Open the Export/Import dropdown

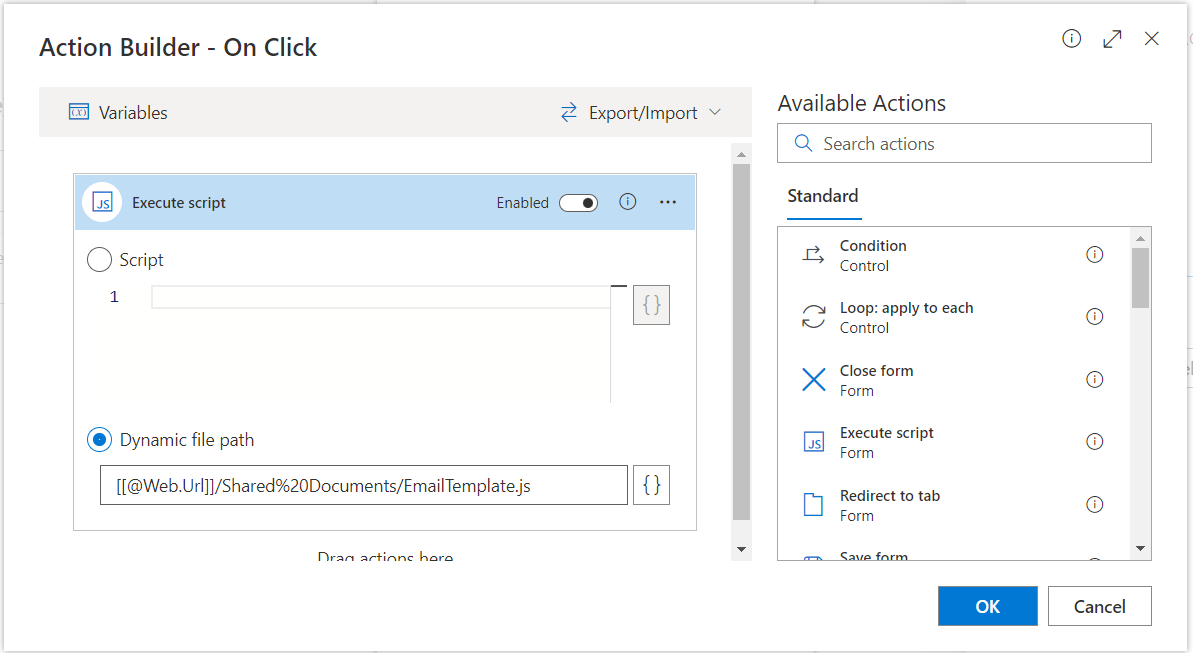[x=641, y=113]
